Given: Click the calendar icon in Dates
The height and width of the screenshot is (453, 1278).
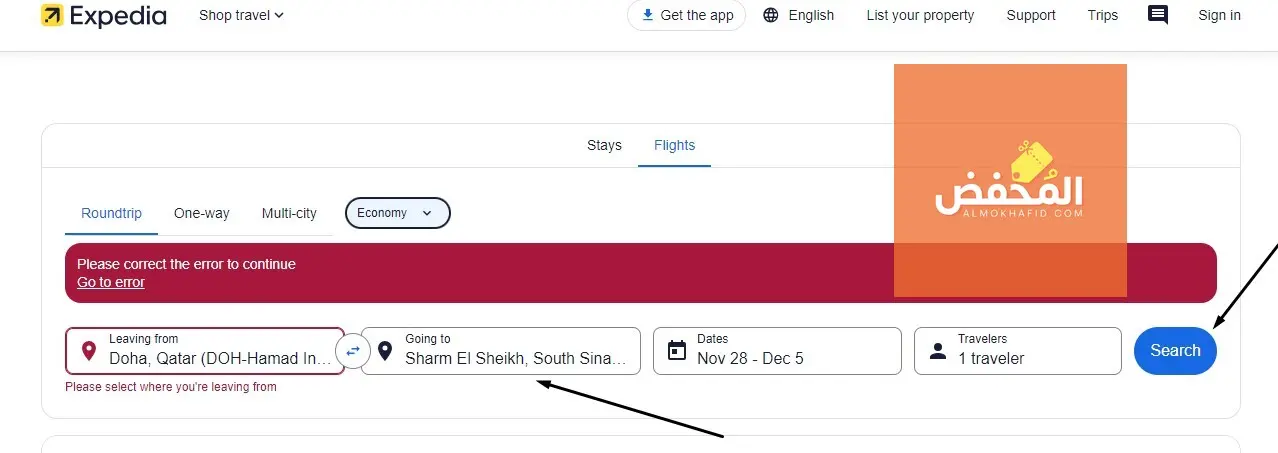Looking at the screenshot, I should (x=677, y=351).
